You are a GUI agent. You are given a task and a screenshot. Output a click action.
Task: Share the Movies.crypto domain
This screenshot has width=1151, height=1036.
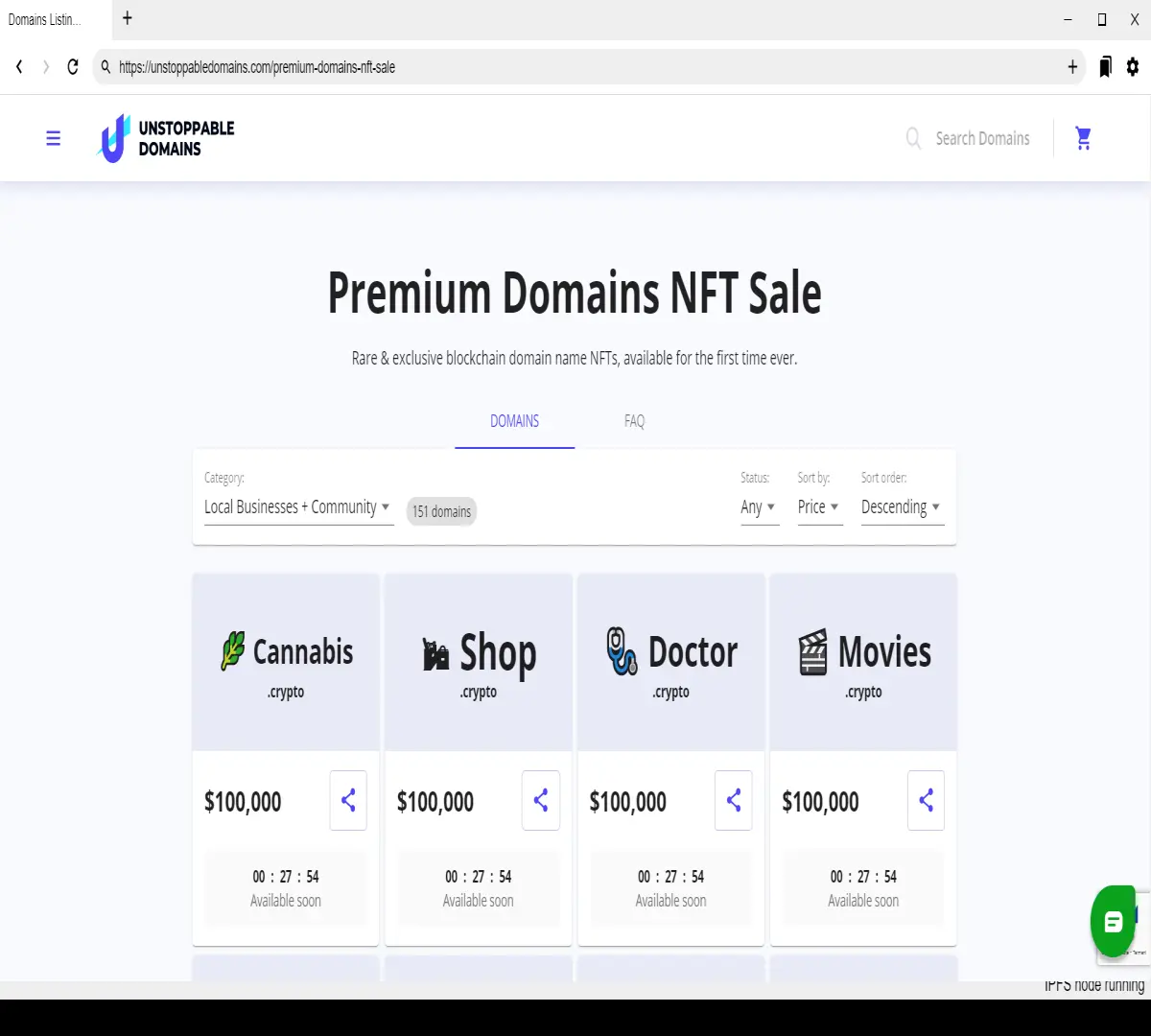pyautogui.click(x=926, y=800)
